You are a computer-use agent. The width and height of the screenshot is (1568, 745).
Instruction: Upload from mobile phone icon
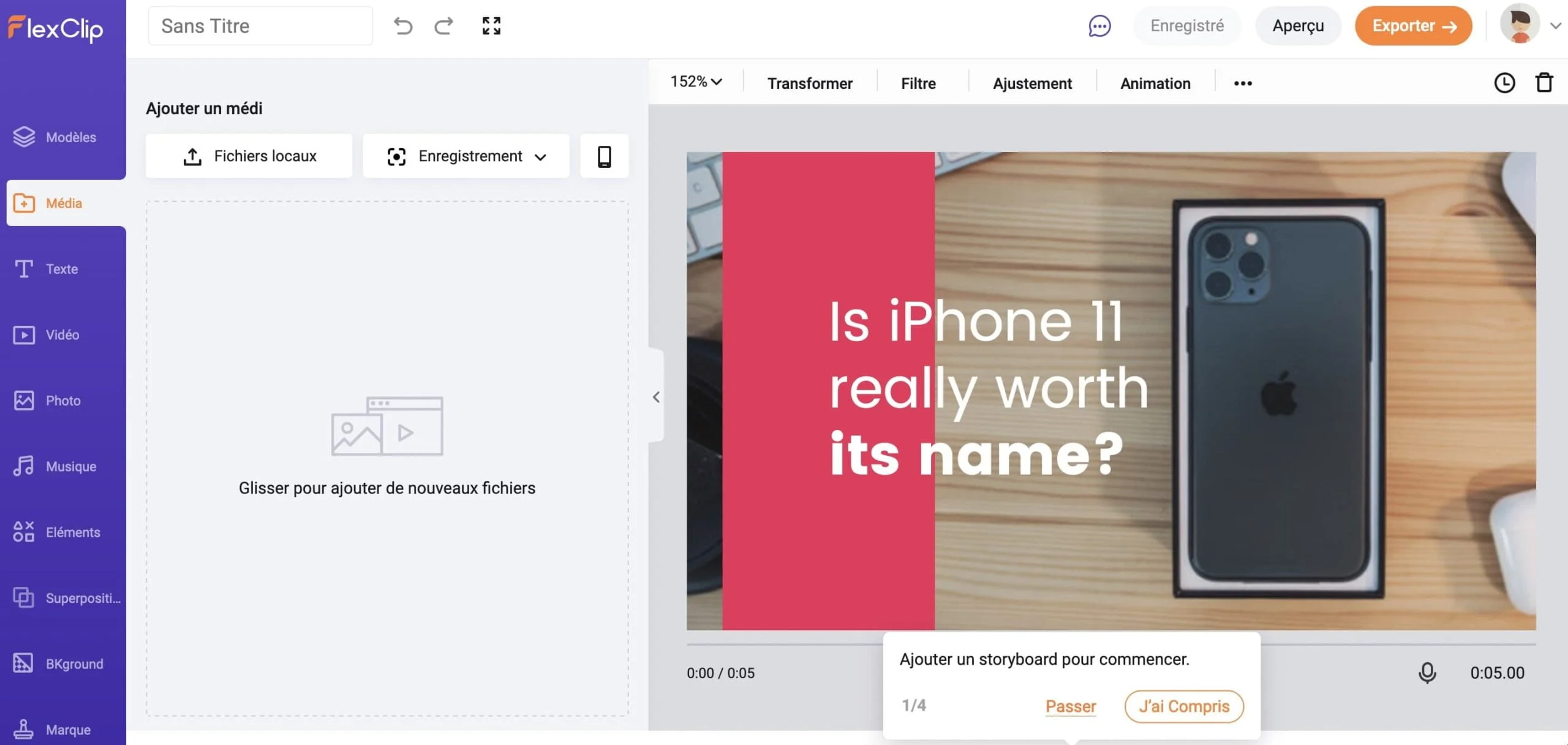604,156
